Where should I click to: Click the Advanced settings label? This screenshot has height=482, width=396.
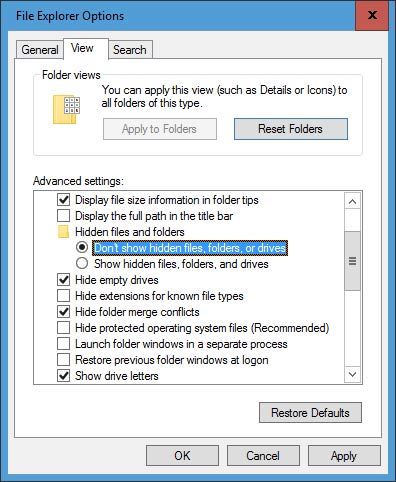point(78,181)
